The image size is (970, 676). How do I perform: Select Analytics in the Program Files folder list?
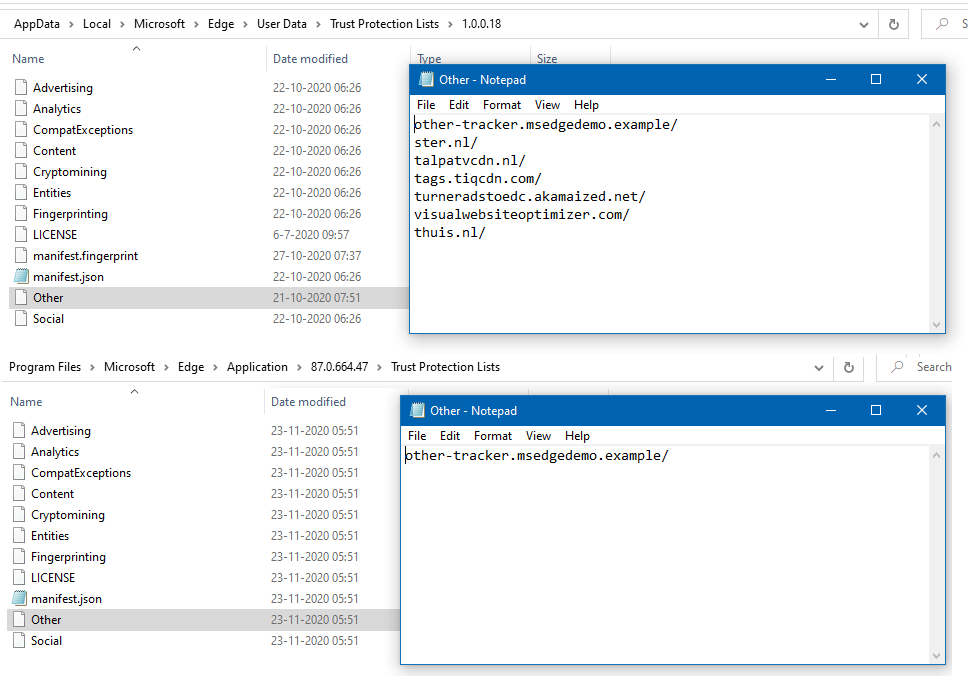[x=55, y=451]
